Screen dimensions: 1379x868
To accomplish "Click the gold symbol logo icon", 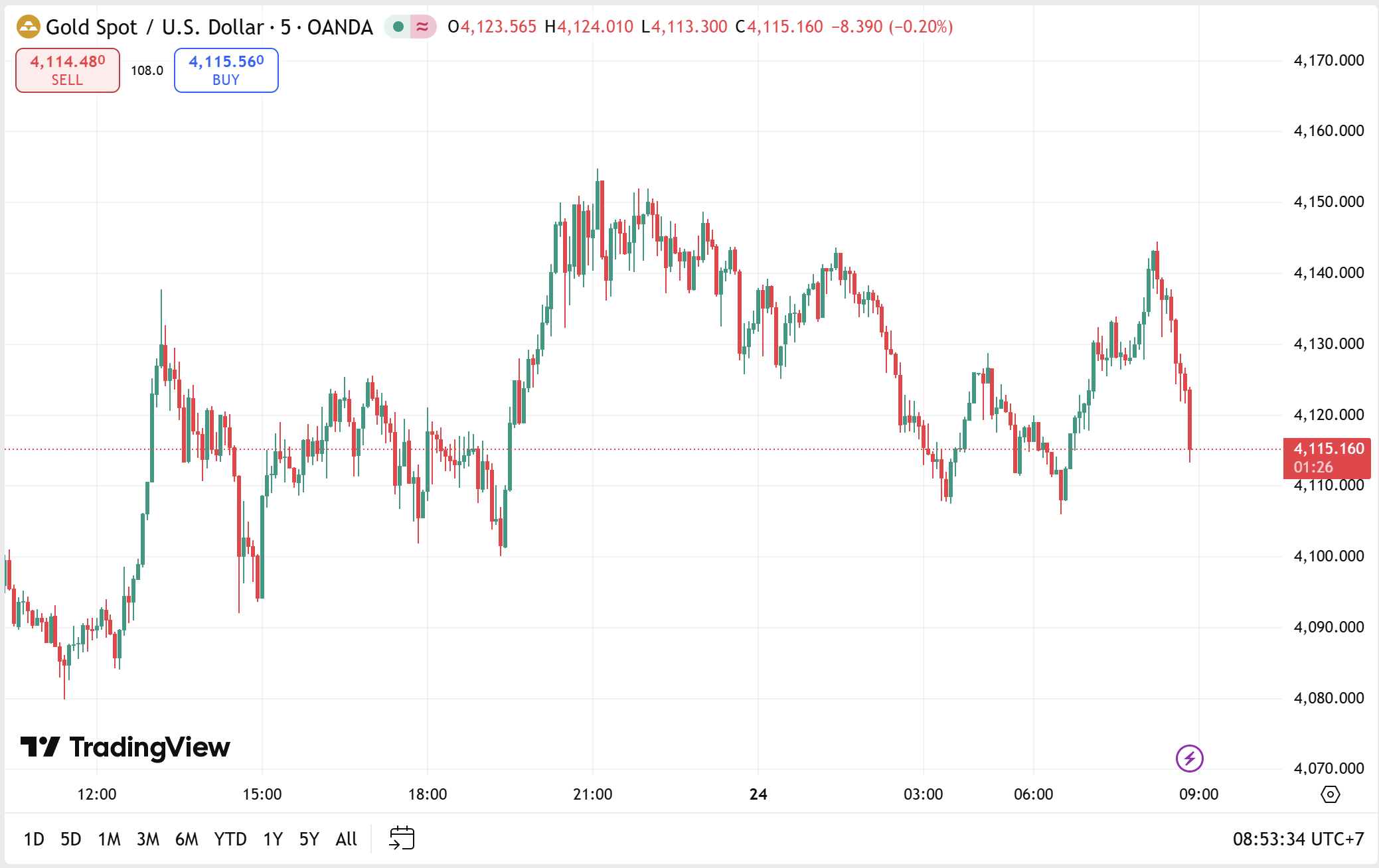I will [x=28, y=27].
